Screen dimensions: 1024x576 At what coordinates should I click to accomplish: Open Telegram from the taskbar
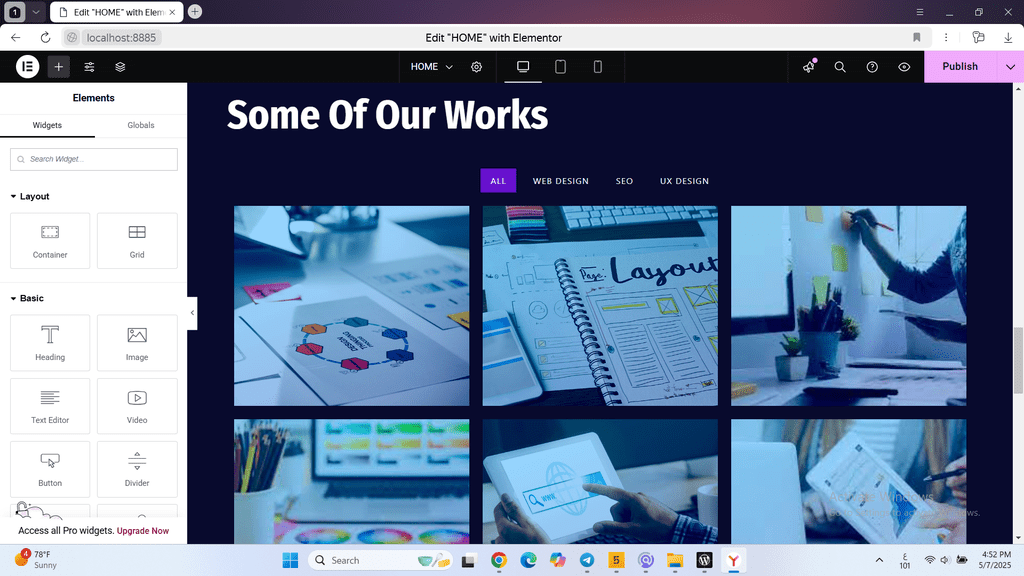[587, 560]
